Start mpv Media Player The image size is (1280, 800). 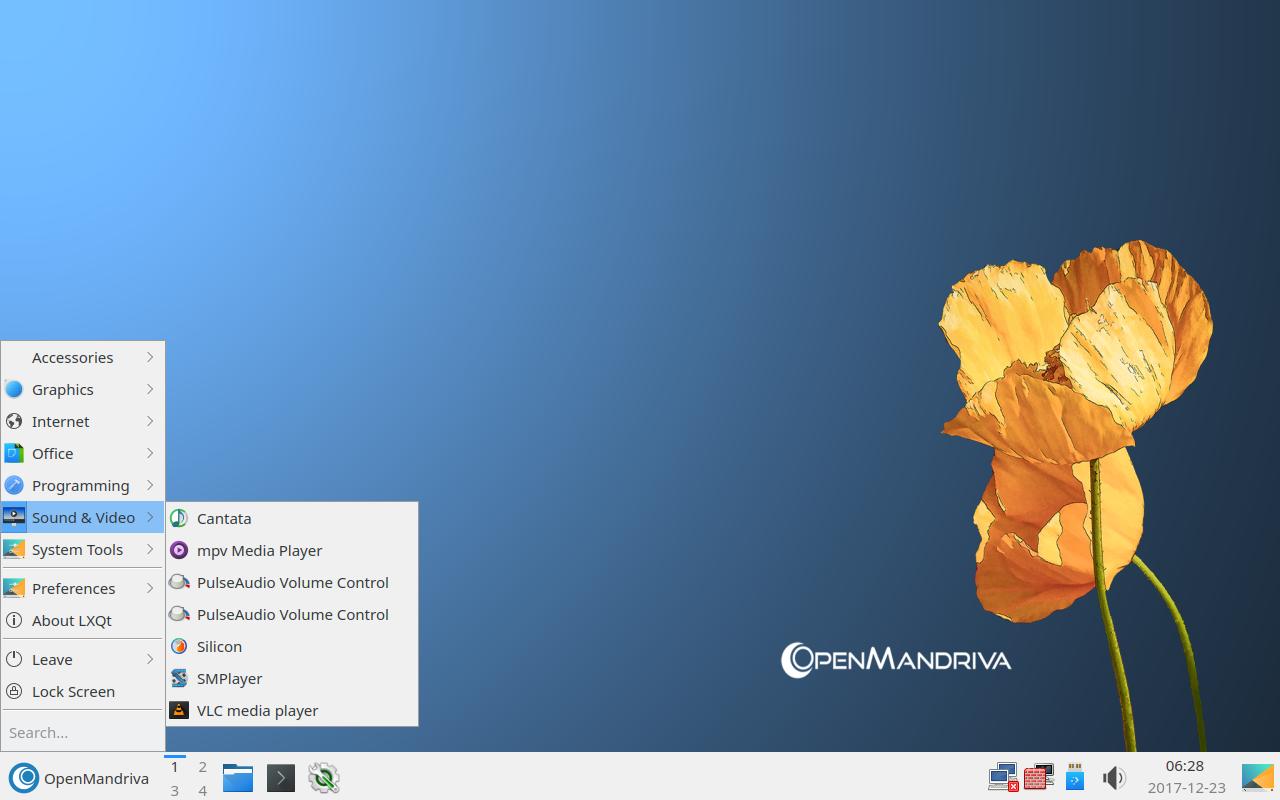[x=259, y=550]
